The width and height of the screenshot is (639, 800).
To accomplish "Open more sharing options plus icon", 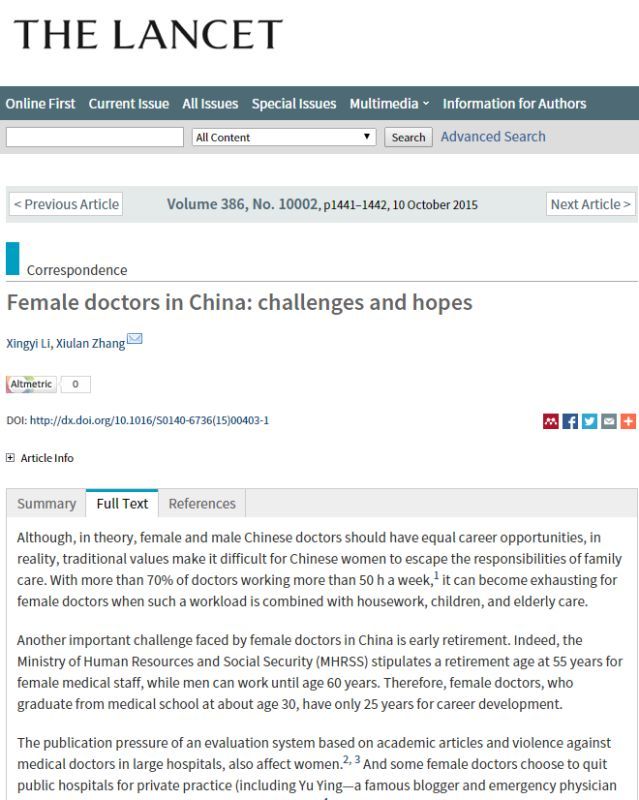I will tap(628, 421).
